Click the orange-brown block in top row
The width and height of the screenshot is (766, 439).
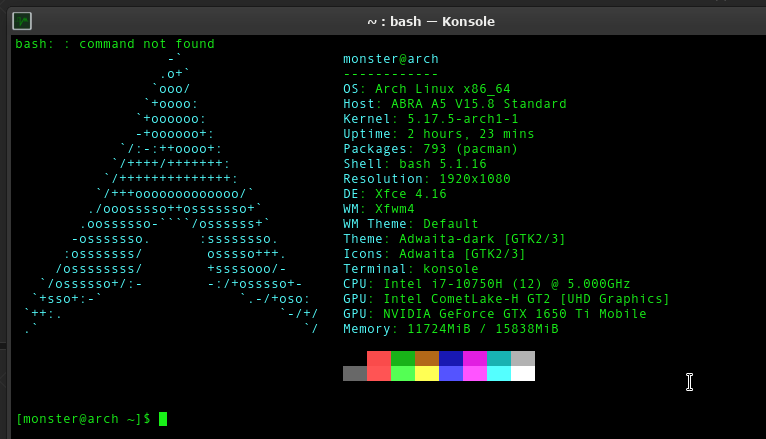(x=426, y=358)
